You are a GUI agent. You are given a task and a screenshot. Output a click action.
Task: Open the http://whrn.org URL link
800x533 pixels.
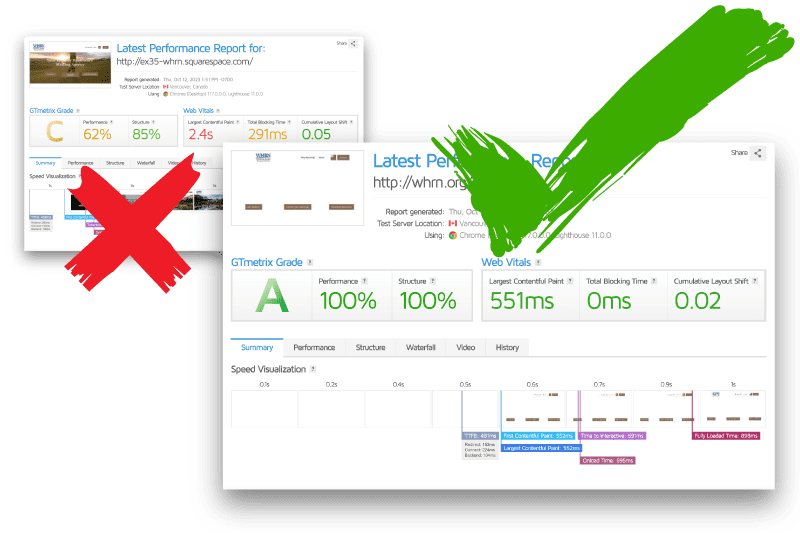(x=420, y=182)
